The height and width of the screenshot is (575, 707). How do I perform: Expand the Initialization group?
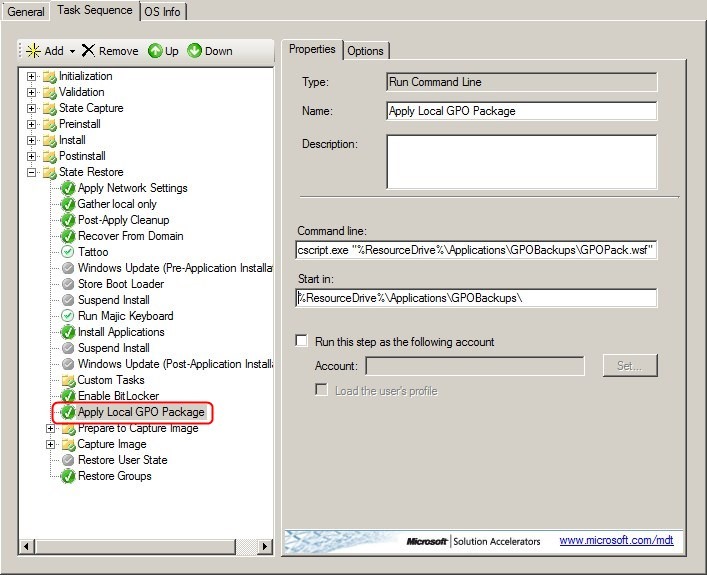[x=31, y=76]
